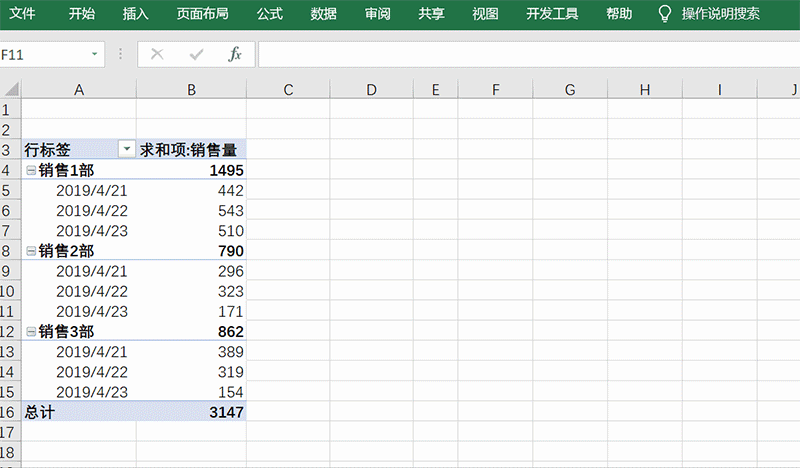The height and width of the screenshot is (468, 800).
Task: Open the name box dropdown arrow
Action: [95, 54]
